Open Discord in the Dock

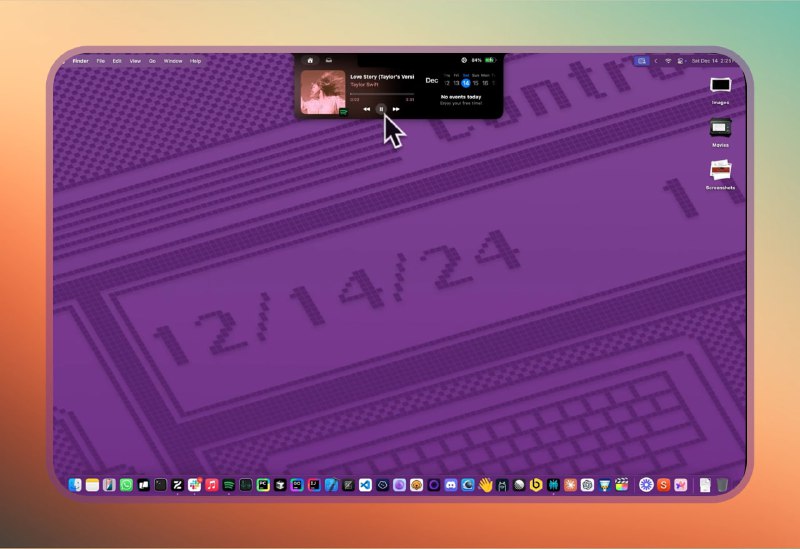tap(451, 485)
